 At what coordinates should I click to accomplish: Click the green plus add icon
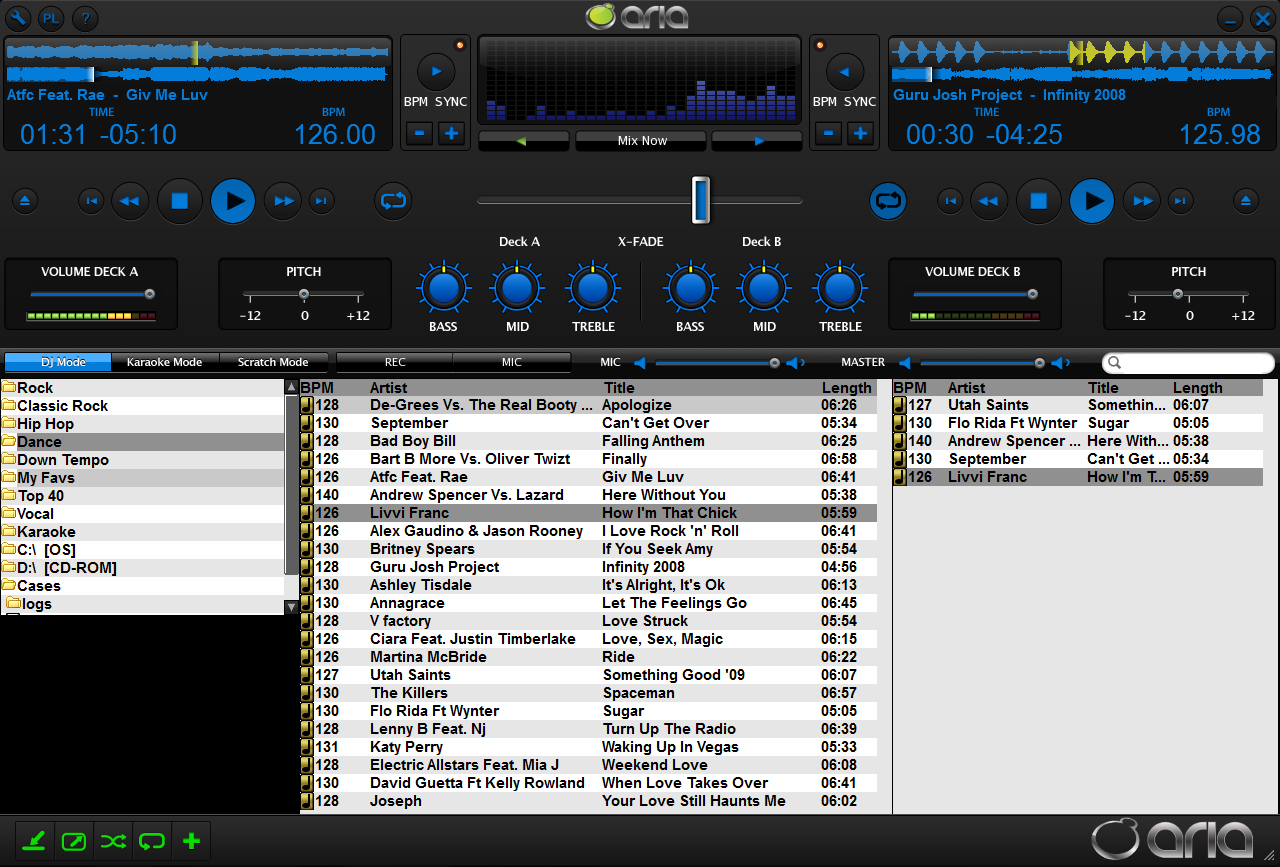click(192, 841)
